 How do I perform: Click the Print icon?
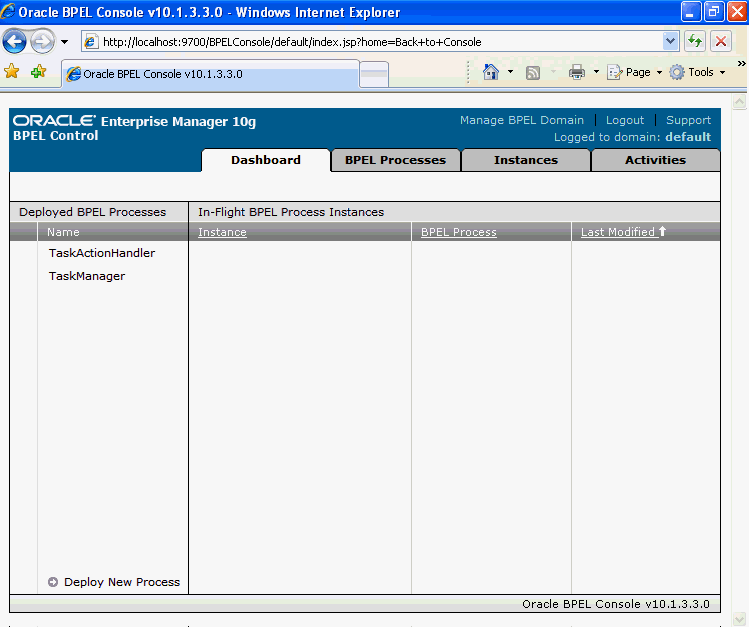tap(577, 72)
